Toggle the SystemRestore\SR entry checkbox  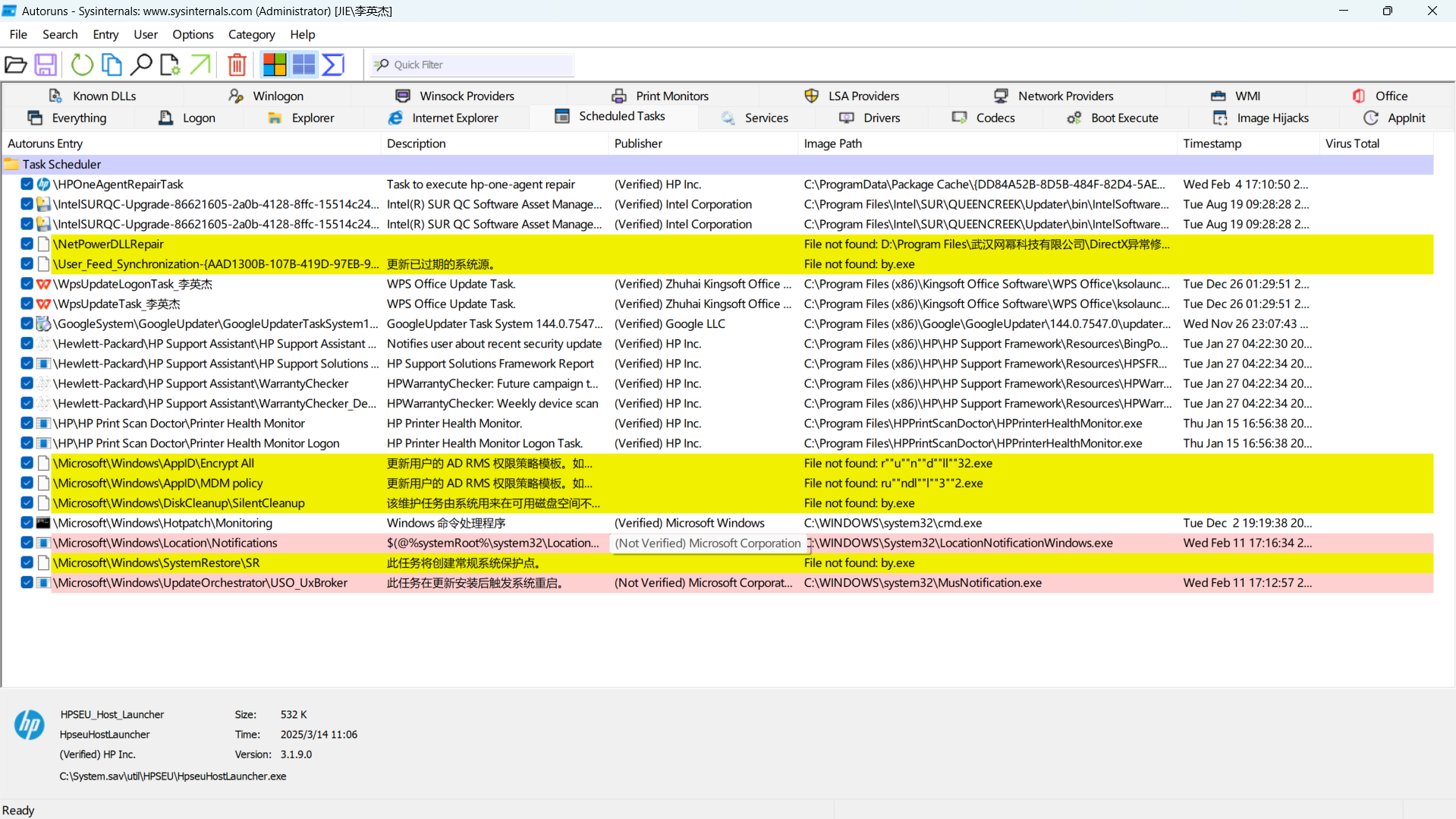coord(27,562)
